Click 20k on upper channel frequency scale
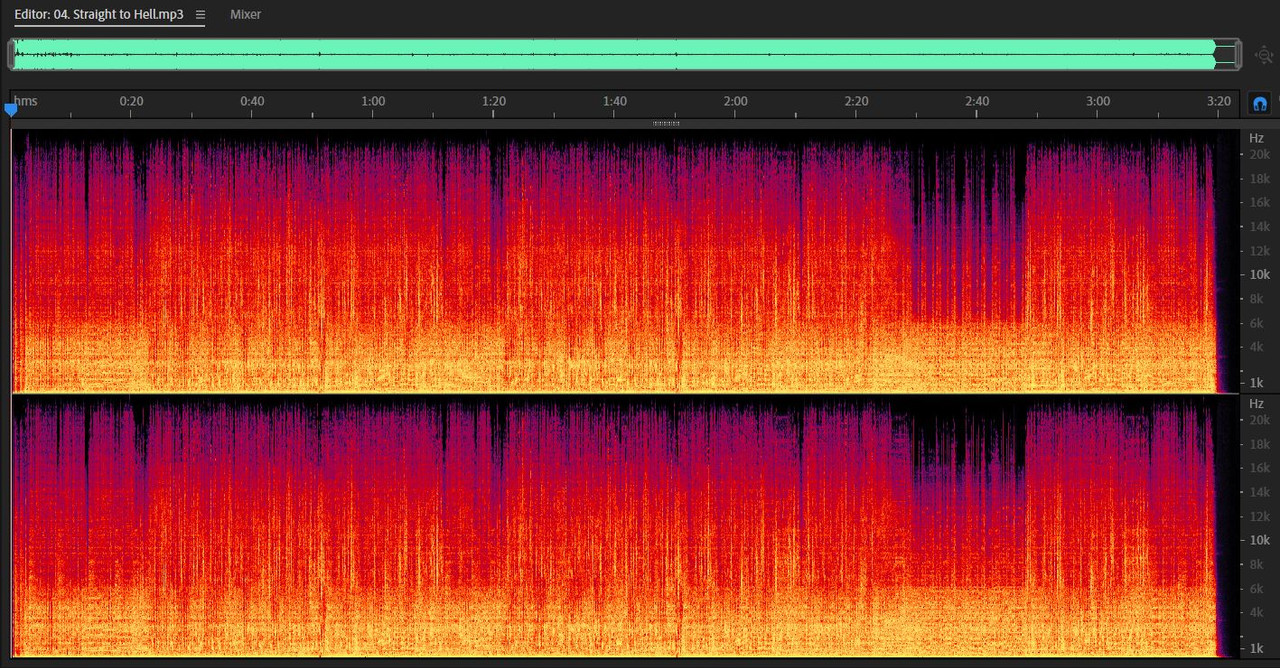This screenshot has width=1280, height=668. click(x=1259, y=155)
